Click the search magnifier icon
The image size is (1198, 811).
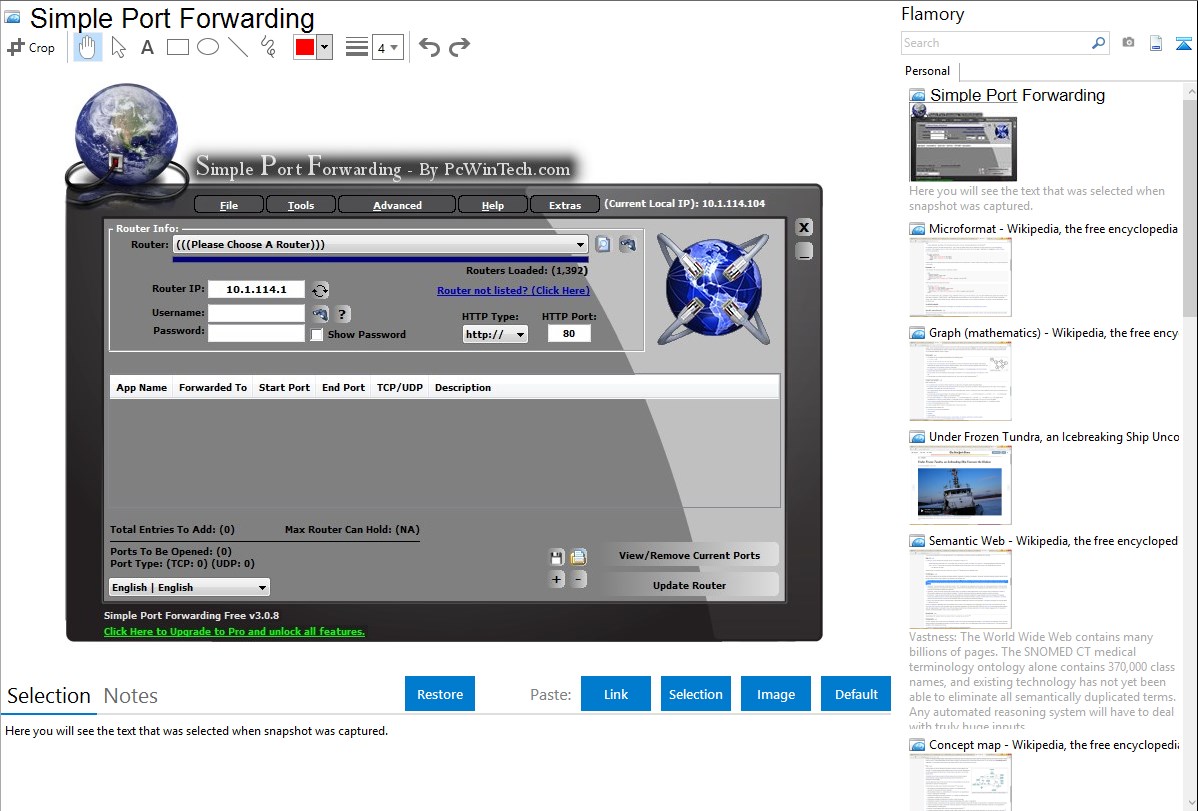pos(1099,43)
